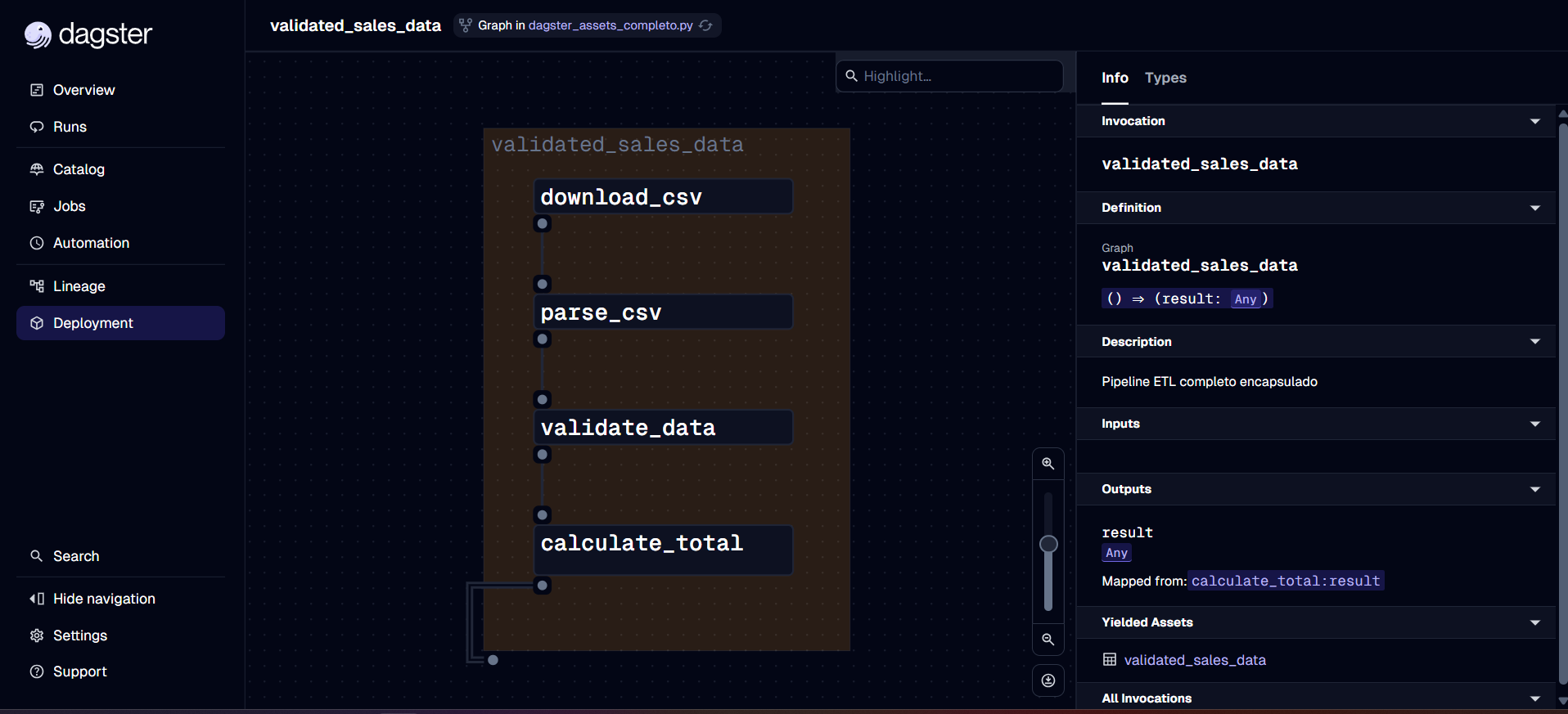Image resolution: width=1568 pixels, height=714 pixels.
Task: Click the 'Pipeline ETL completo encapsulado' description text
Action: point(1210,382)
